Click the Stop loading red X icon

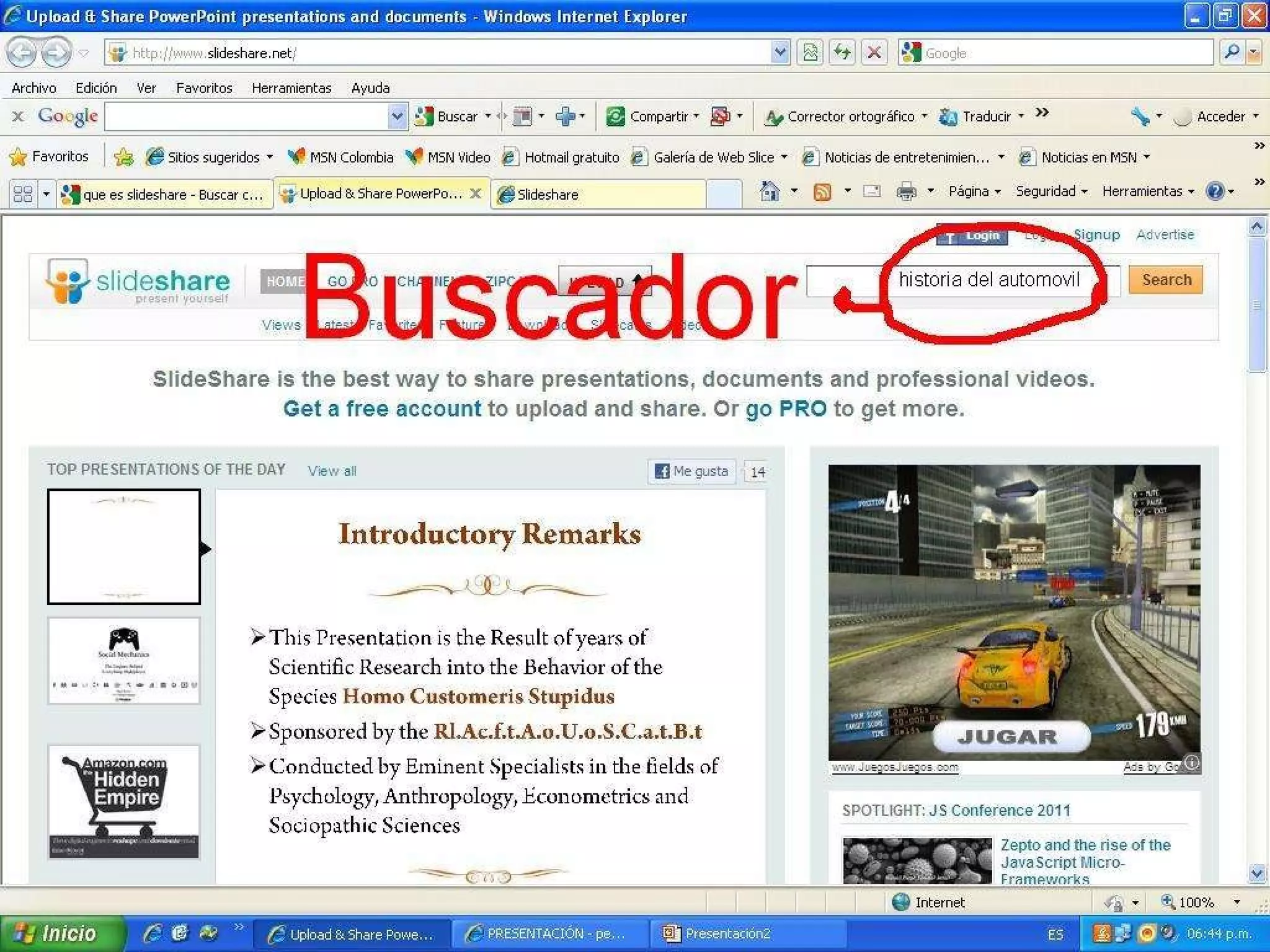pos(874,53)
